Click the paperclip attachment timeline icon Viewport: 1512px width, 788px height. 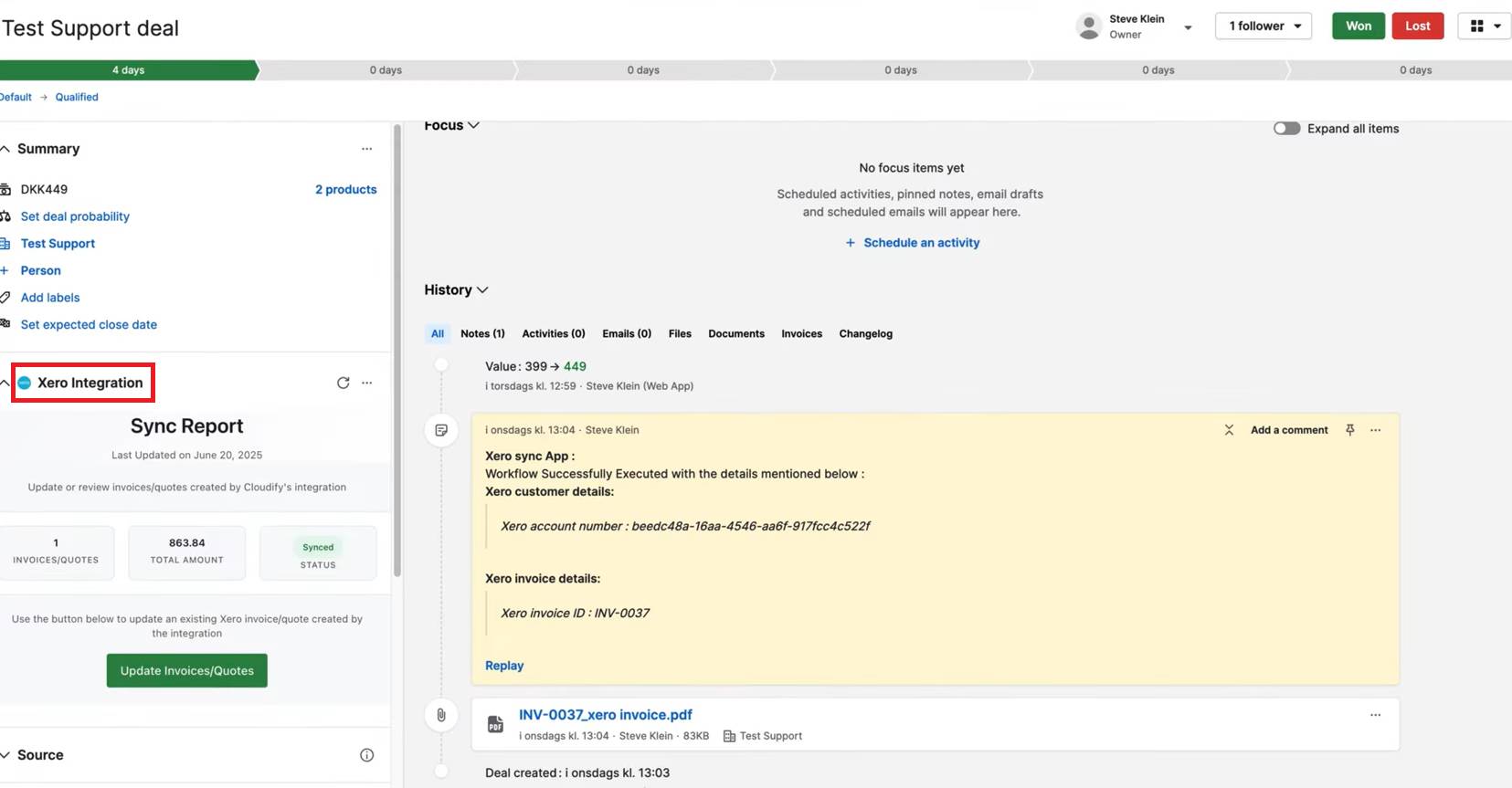pyautogui.click(x=441, y=715)
